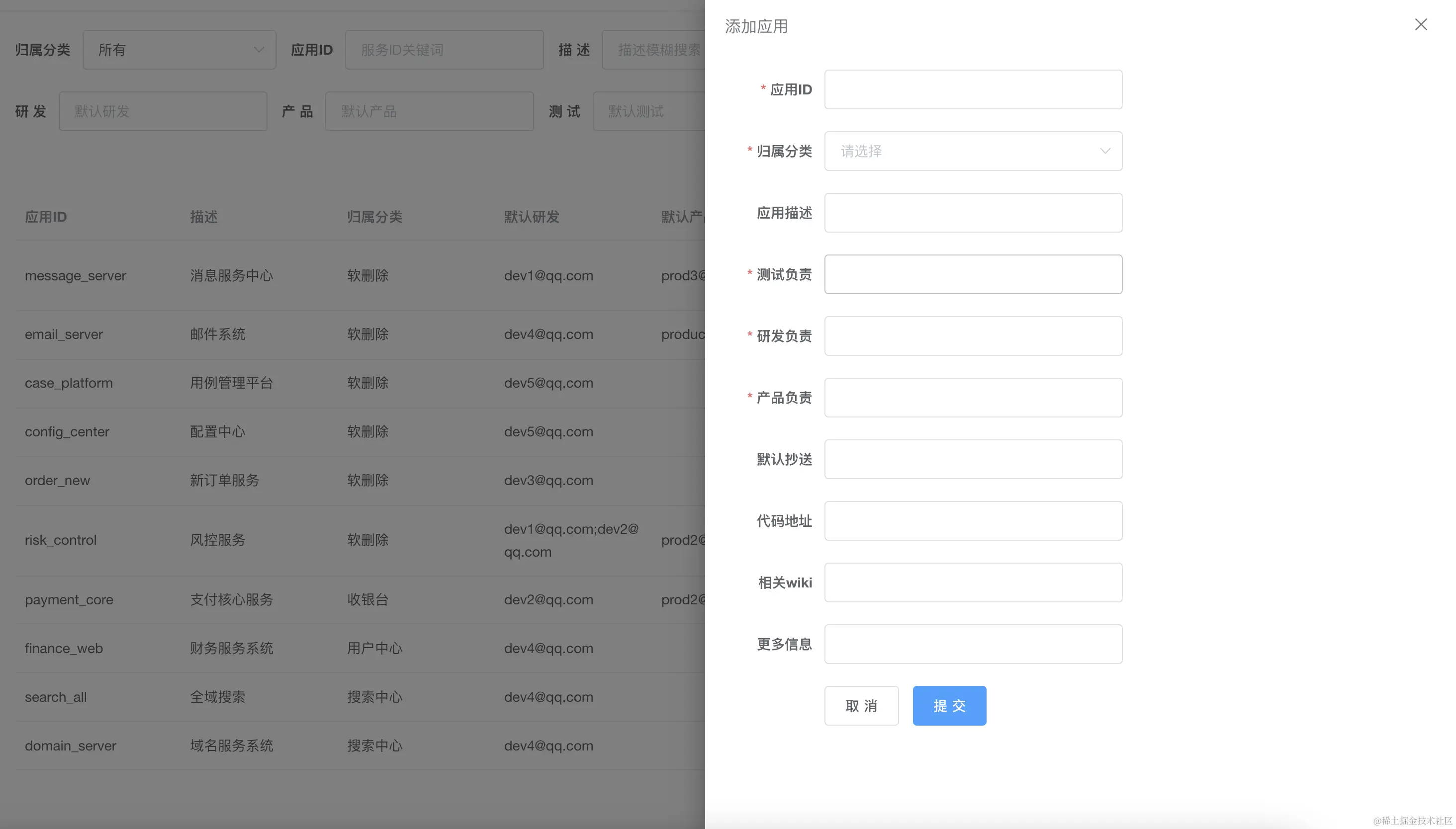Open the 所有 category filter dropdown

[179, 50]
